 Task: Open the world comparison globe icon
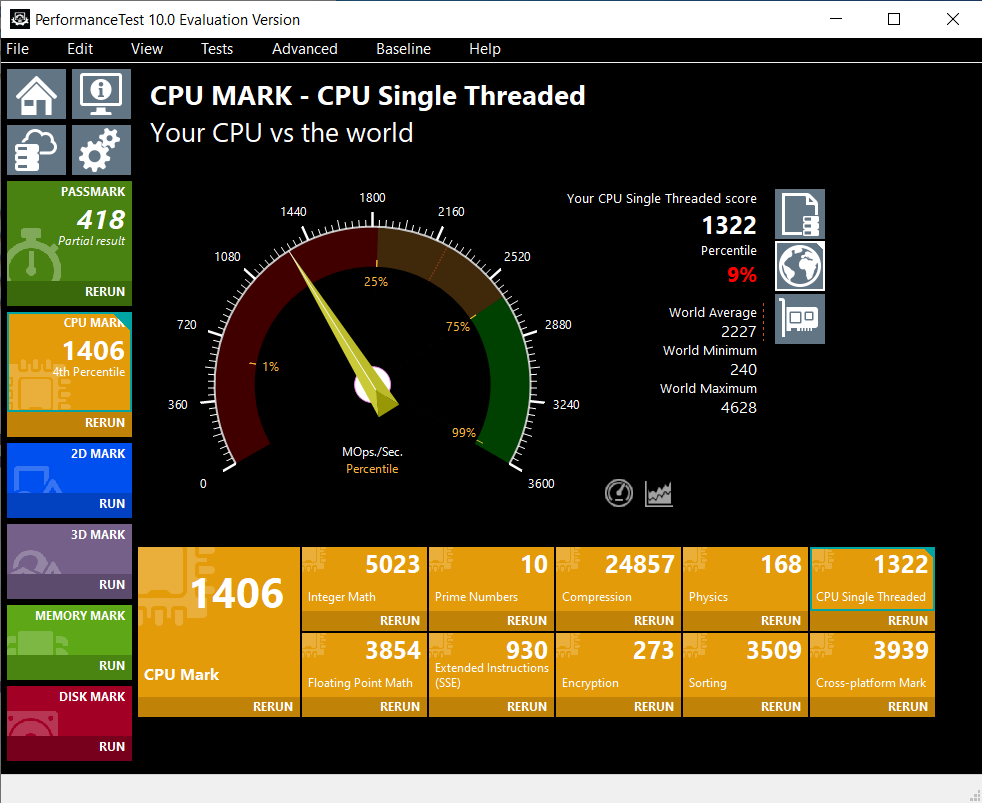pos(799,266)
